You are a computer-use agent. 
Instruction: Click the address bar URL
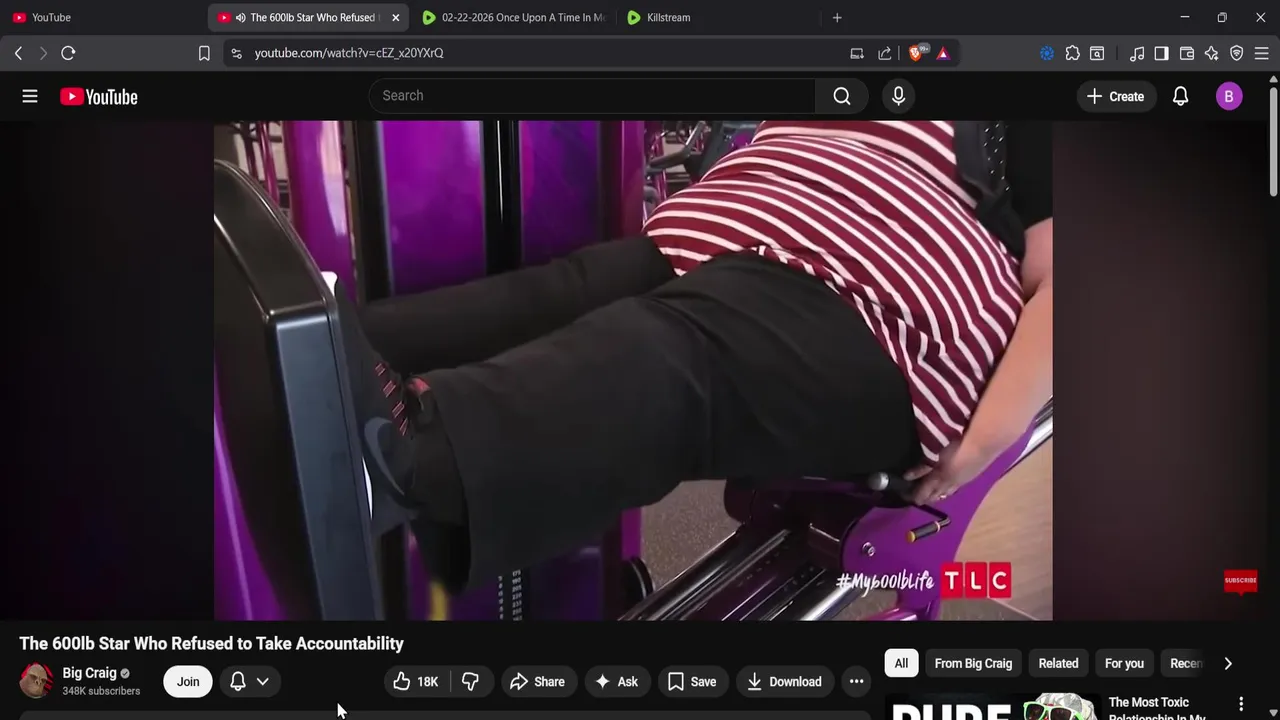click(349, 53)
